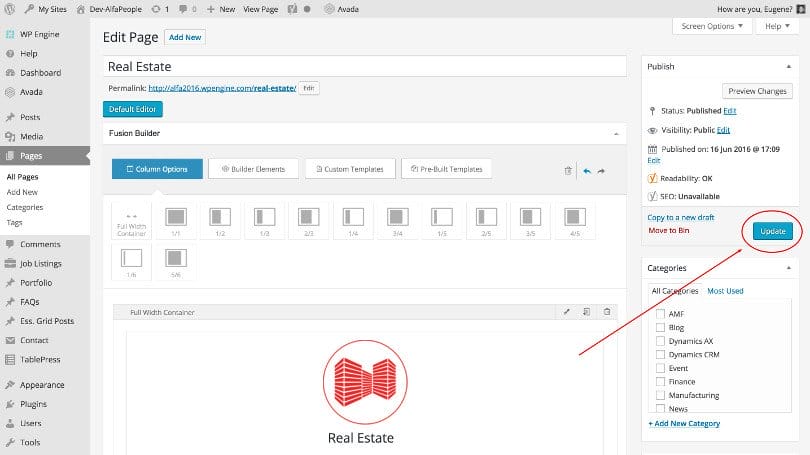Screen dimensions: 810x455
Task: Enable the Finance category checkbox
Action: pyautogui.click(x=660, y=381)
